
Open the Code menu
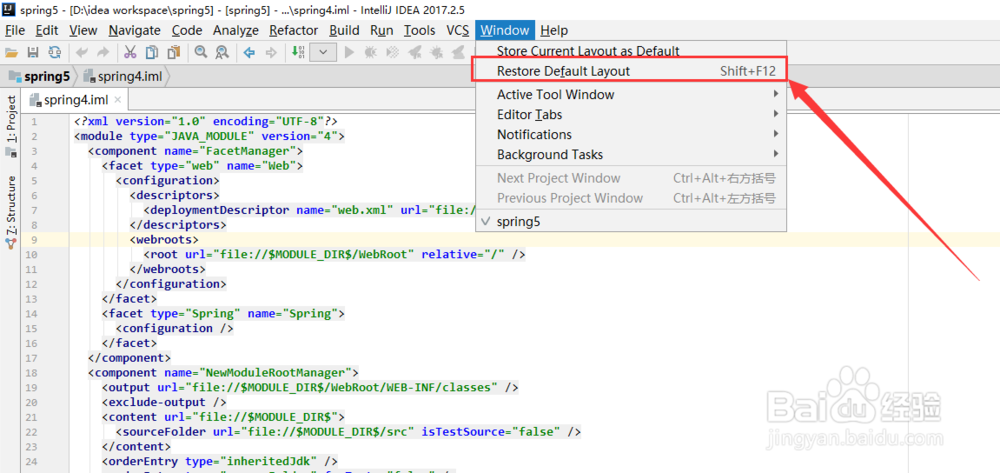(x=187, y=30)
